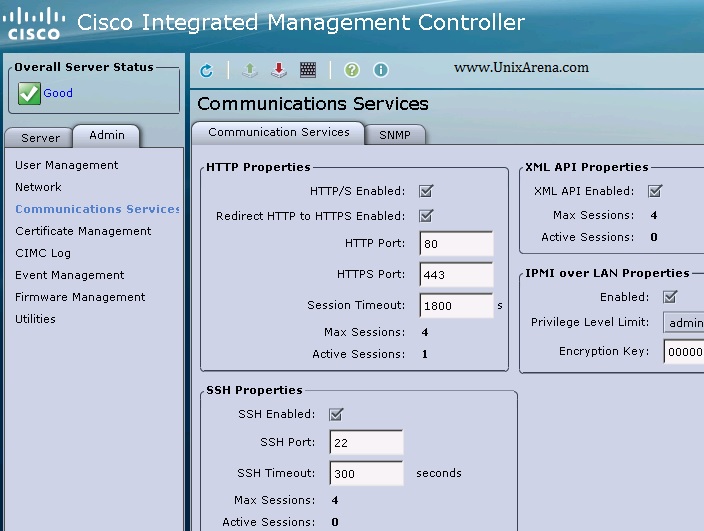Open the Privilege Level Limit dropdown
The width and height of the screenshot is (704, 531).
pos(683,323)
